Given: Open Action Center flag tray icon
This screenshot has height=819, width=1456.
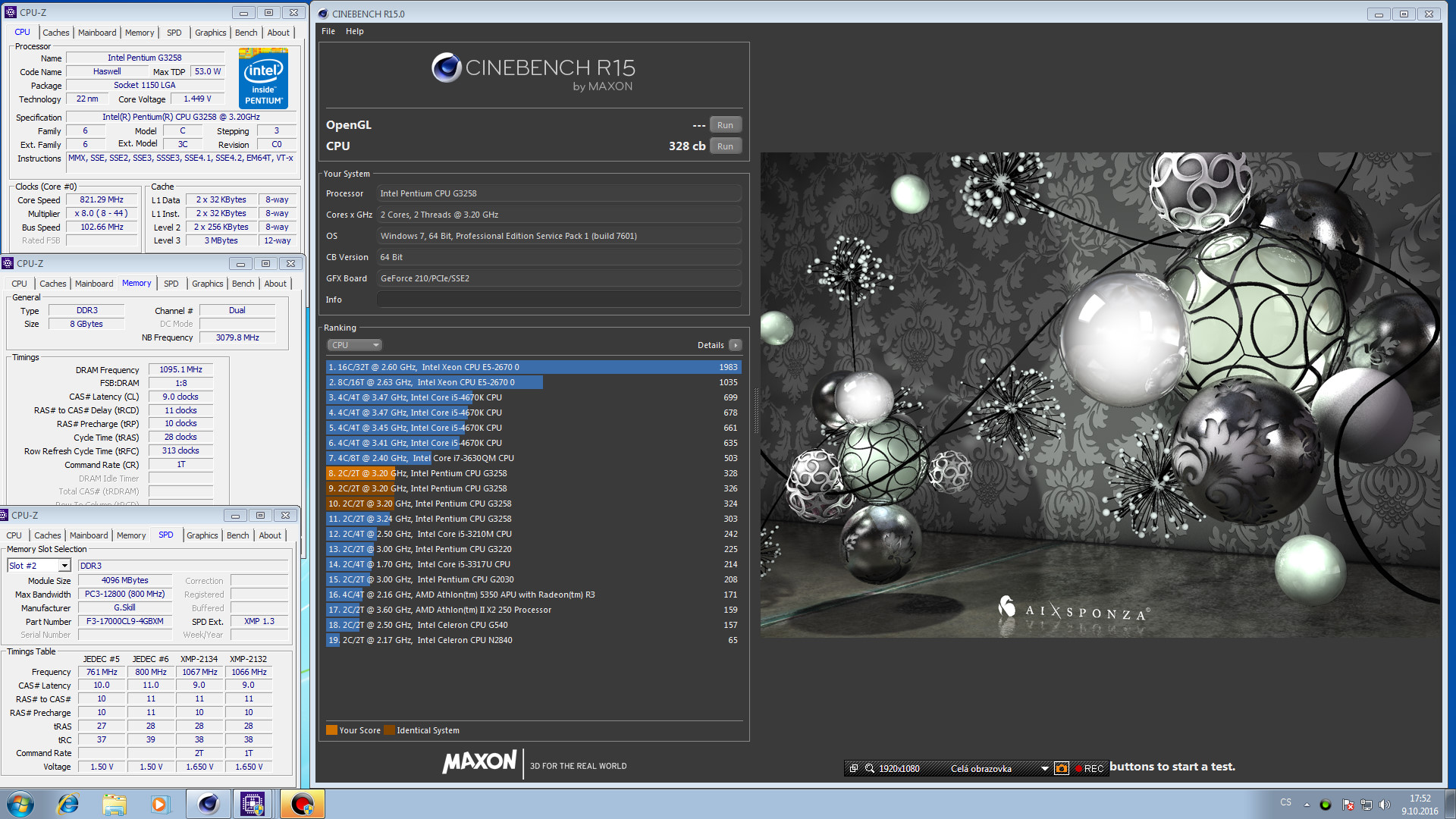Looking at the screenshot, I should pyautogui.click(x=1348, y=805).
